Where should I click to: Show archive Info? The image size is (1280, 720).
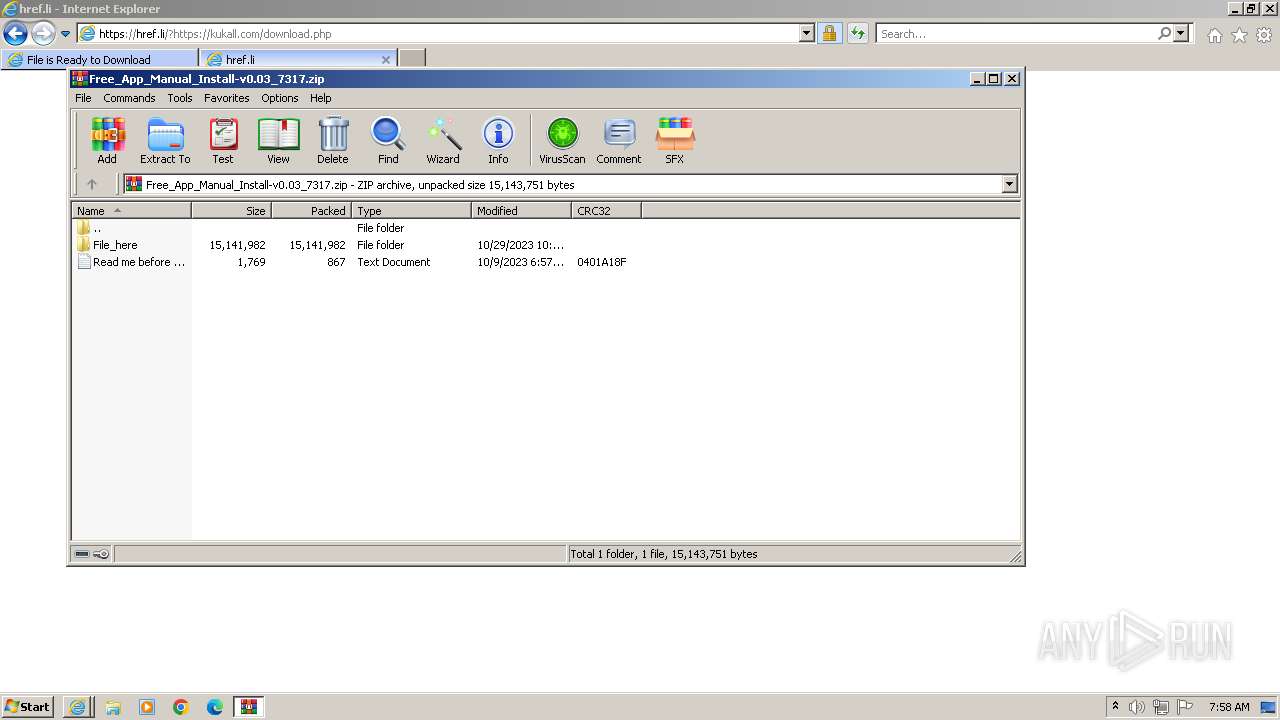[x=498, y=140]
